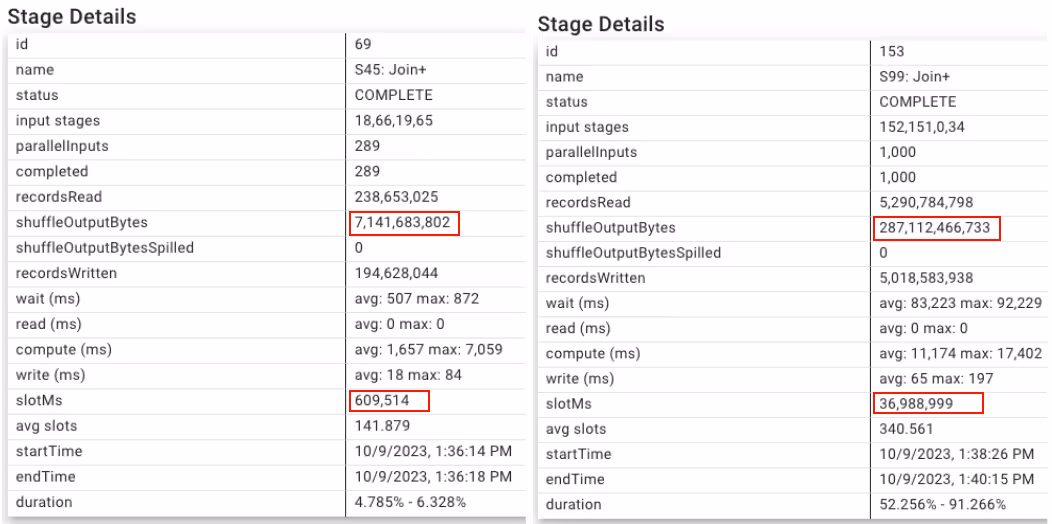
Task: Select the name value 'S45: Join+'
Action: [x=390, y=70]
